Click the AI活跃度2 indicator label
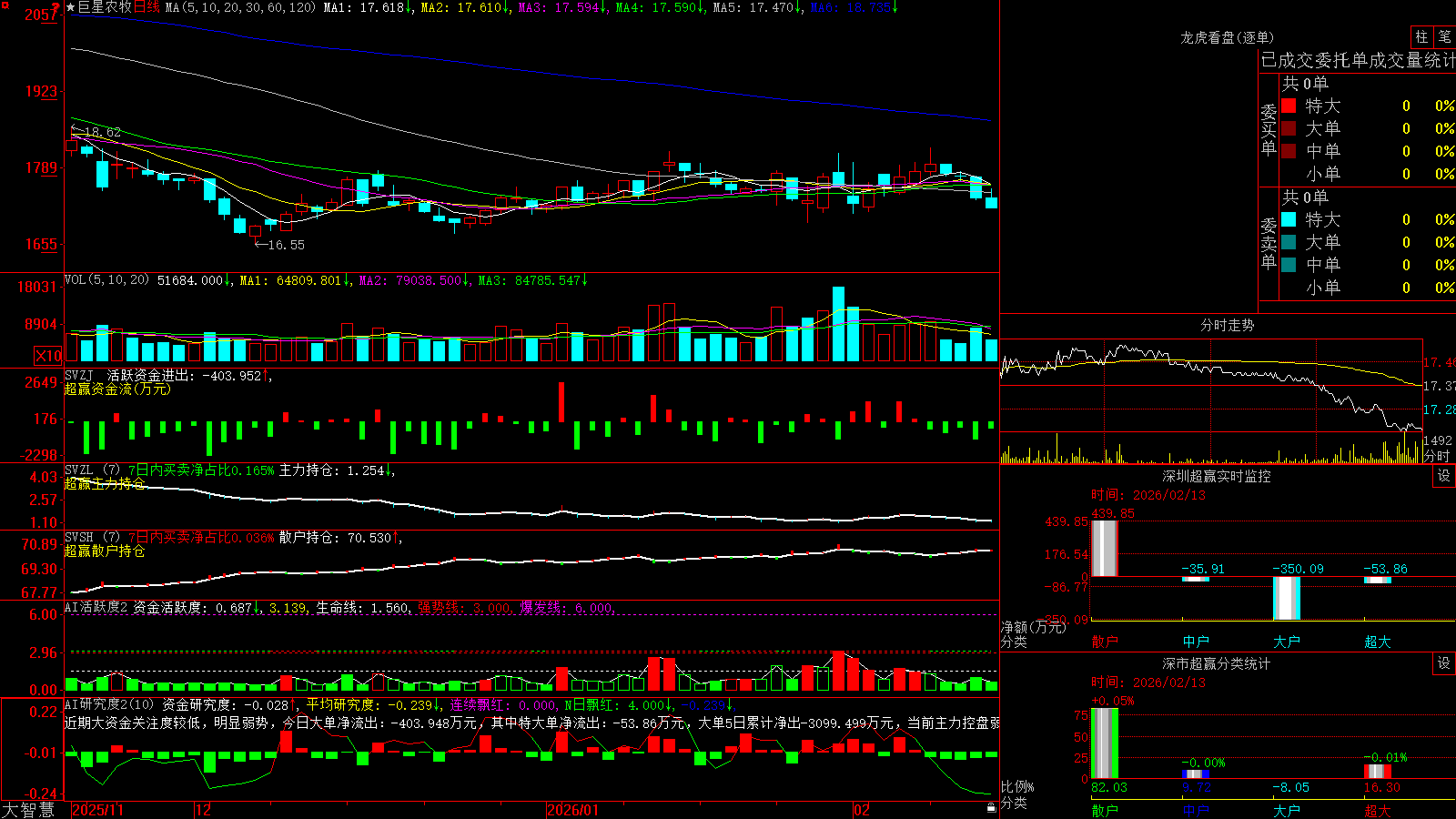This screenshot has width=1456, height=819. (96, 607)
